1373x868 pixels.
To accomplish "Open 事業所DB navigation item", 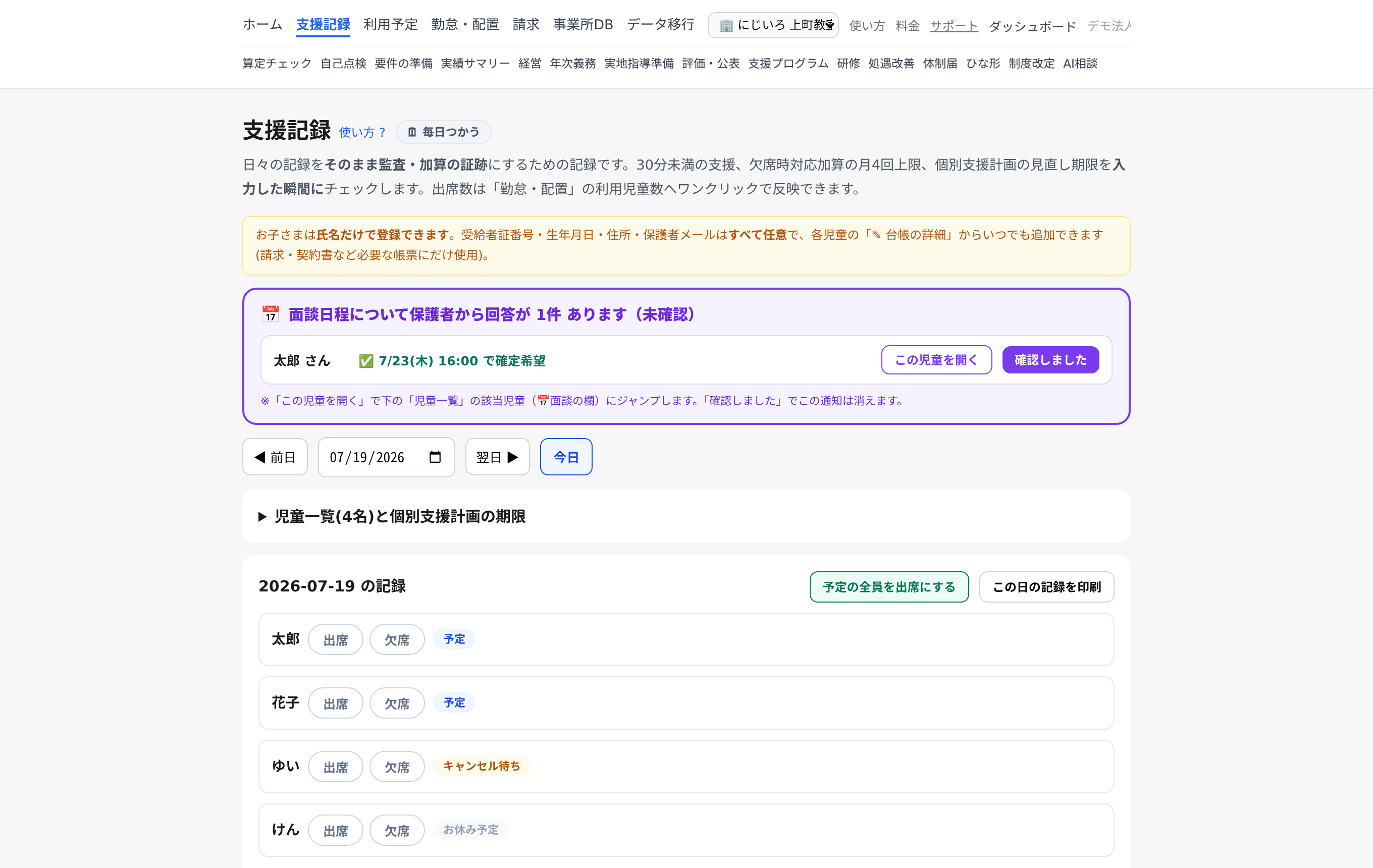I will pyautogui.click(x=583, y=25).
